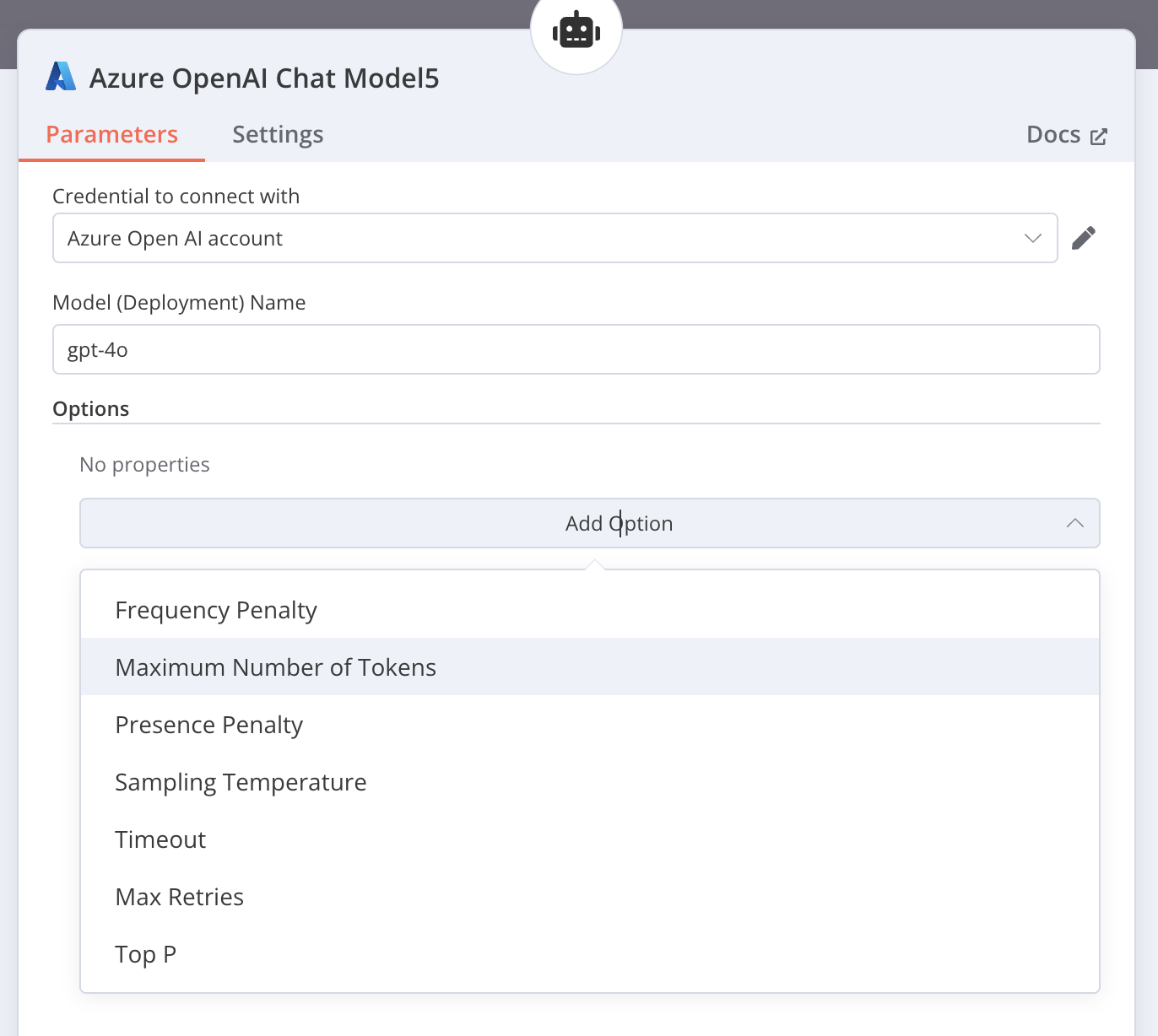Select Presence Penalty from the list
This screenshot has height=1036, width=1158.
[208, 725]
